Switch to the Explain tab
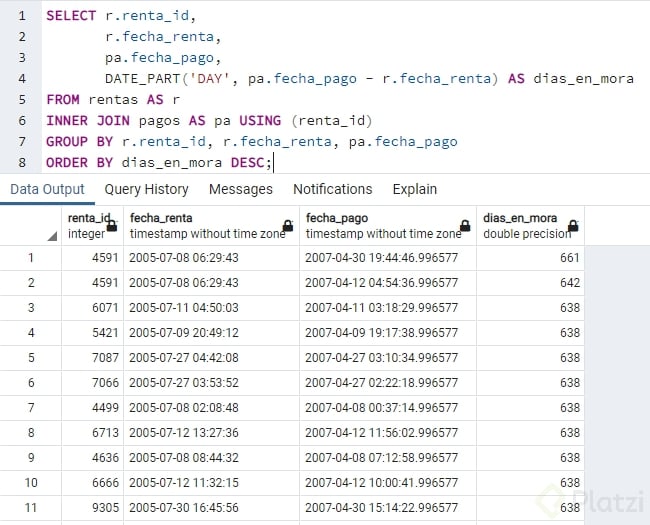The image size is (650, 525). pos(414,189)
